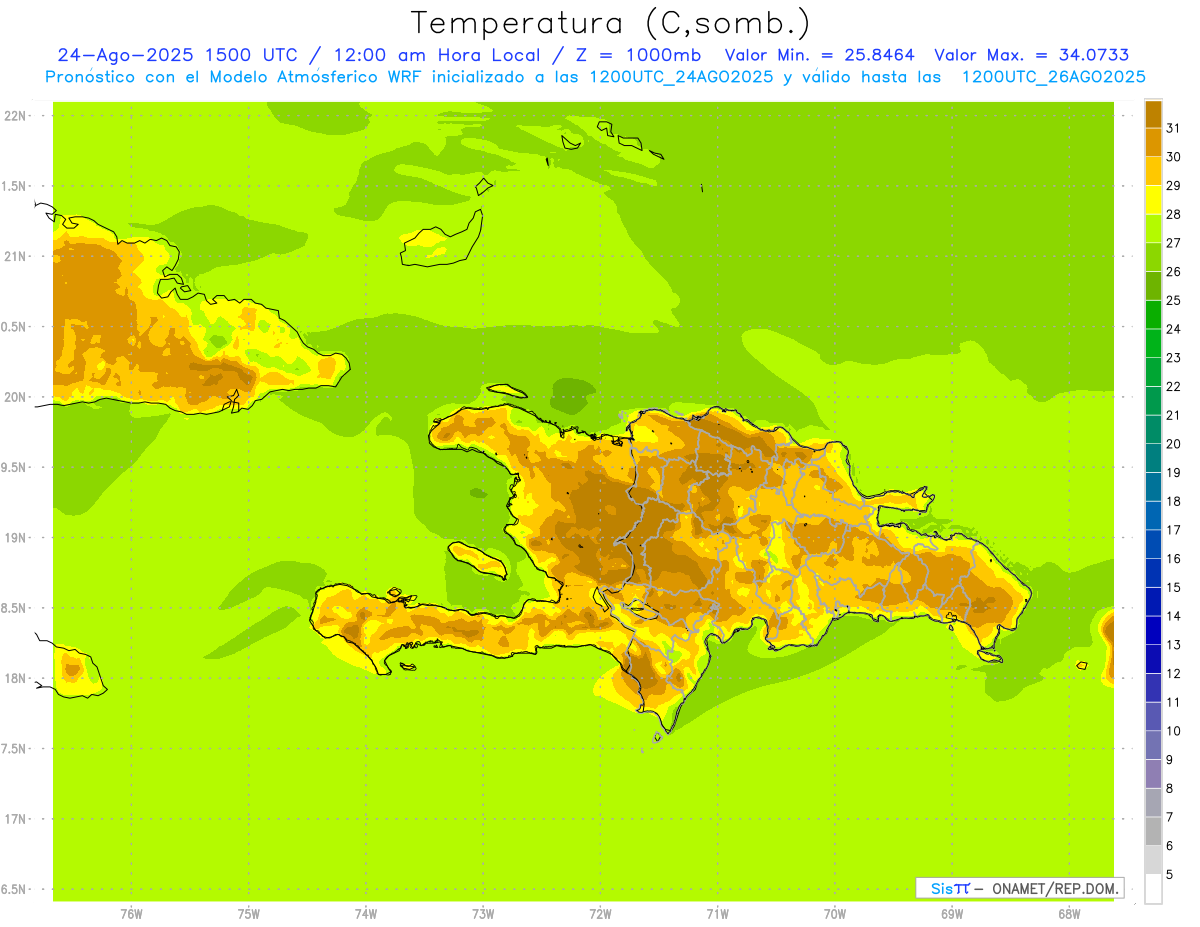Click the '7.5N' latitude label
Image resolution: width=1200 pixels, height=927 pixels.
(x=15, y=748)
